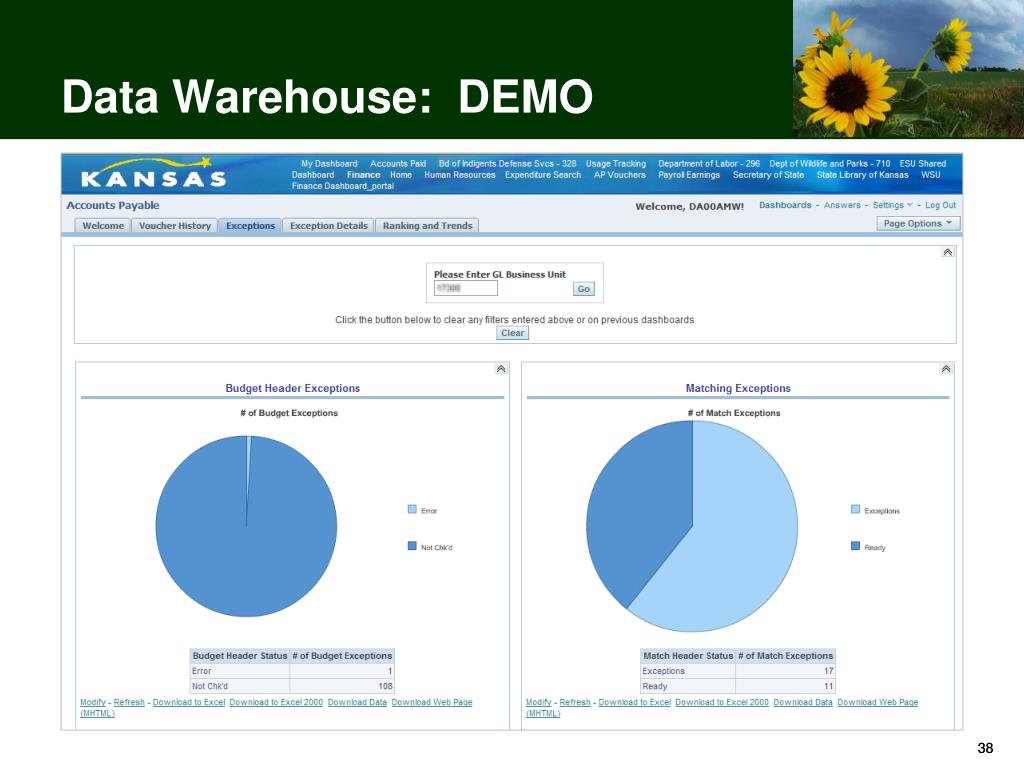This screenshot has width=1024, height=768.
Task: Click the Go button
Action: [584, 289]
